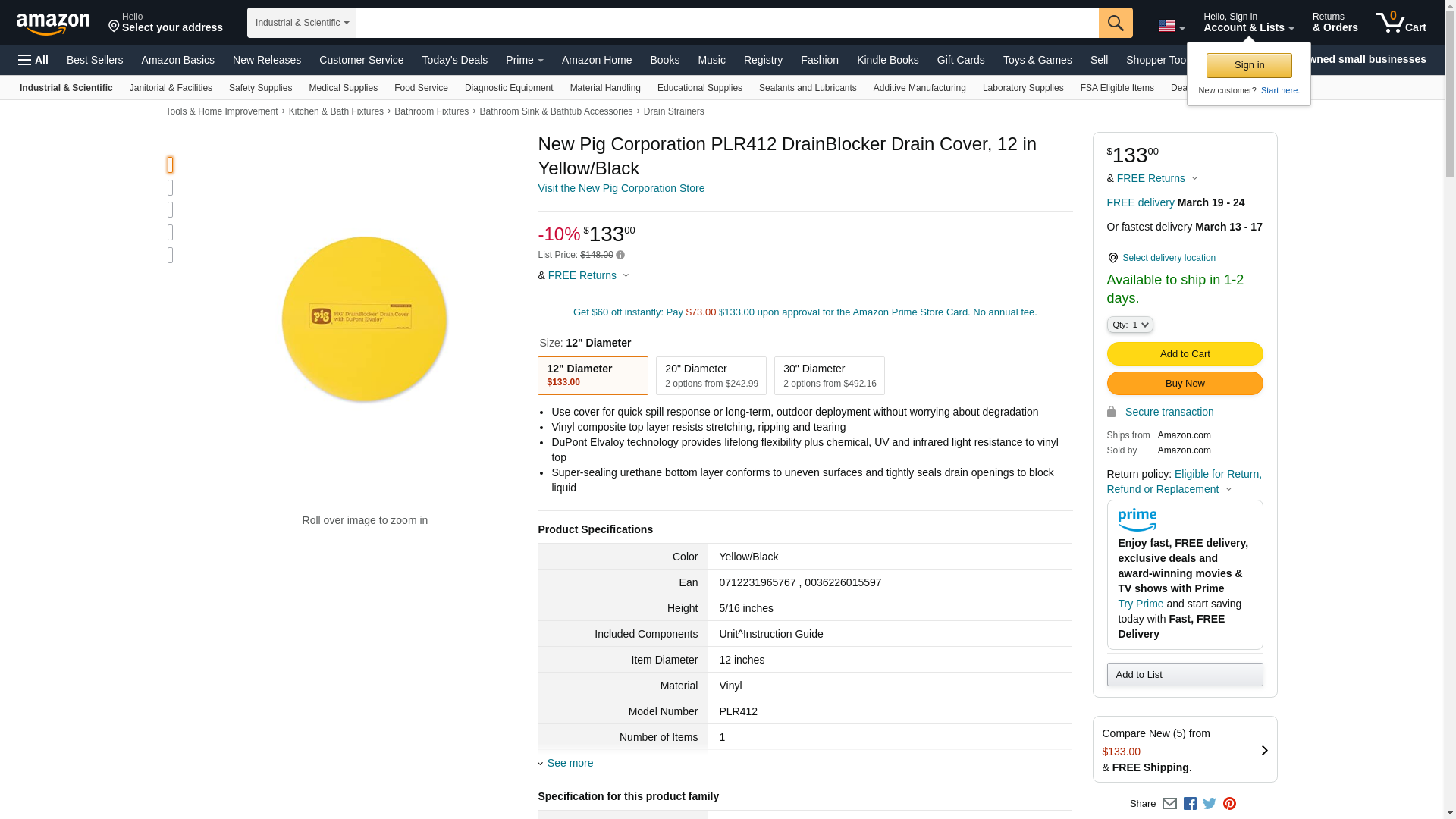1456x819 pixels.
Task: Open the Qty quantity dropdown
Action: [x=1129, y=325]
